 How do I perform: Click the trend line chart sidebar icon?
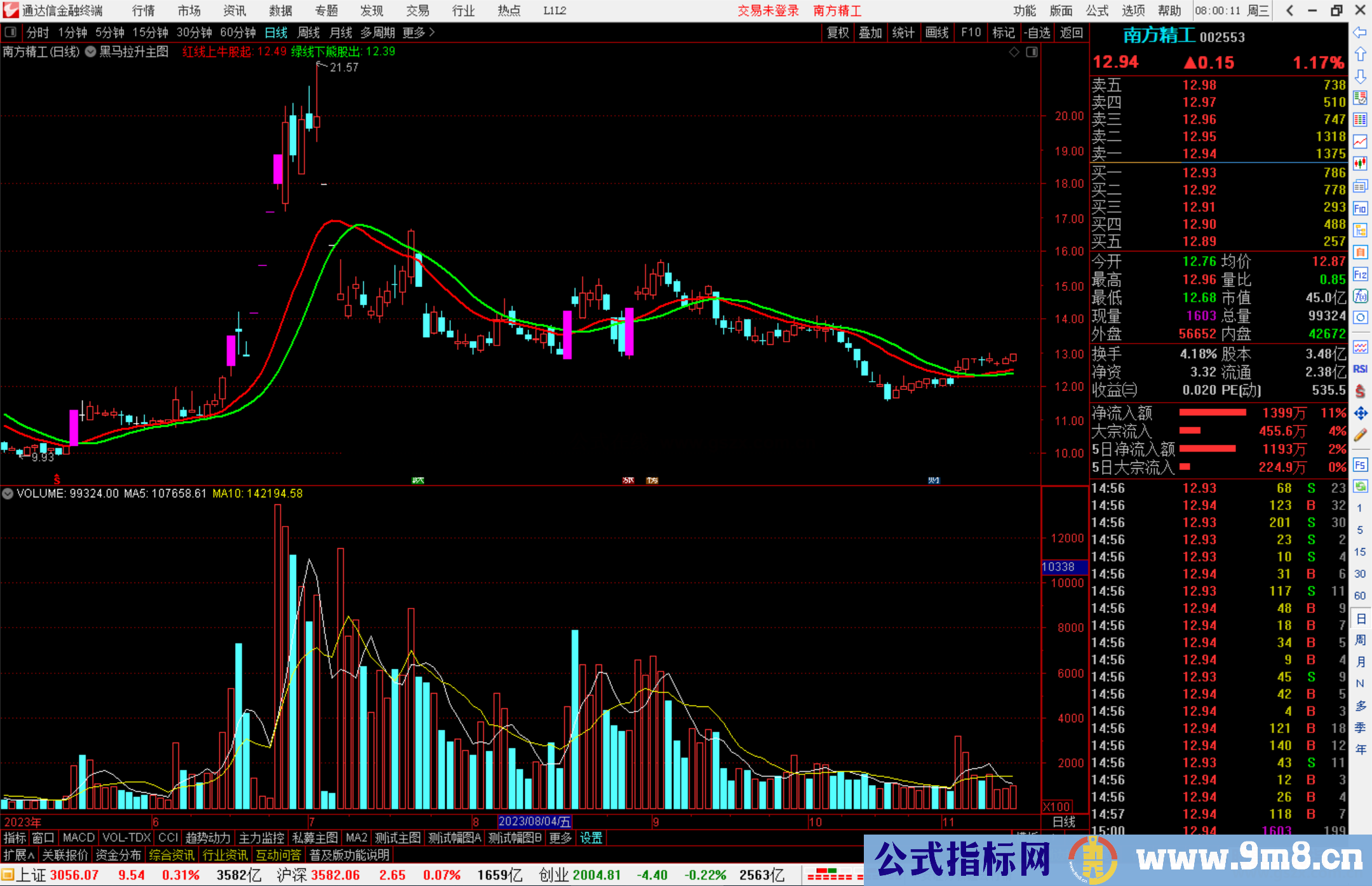1360,142
